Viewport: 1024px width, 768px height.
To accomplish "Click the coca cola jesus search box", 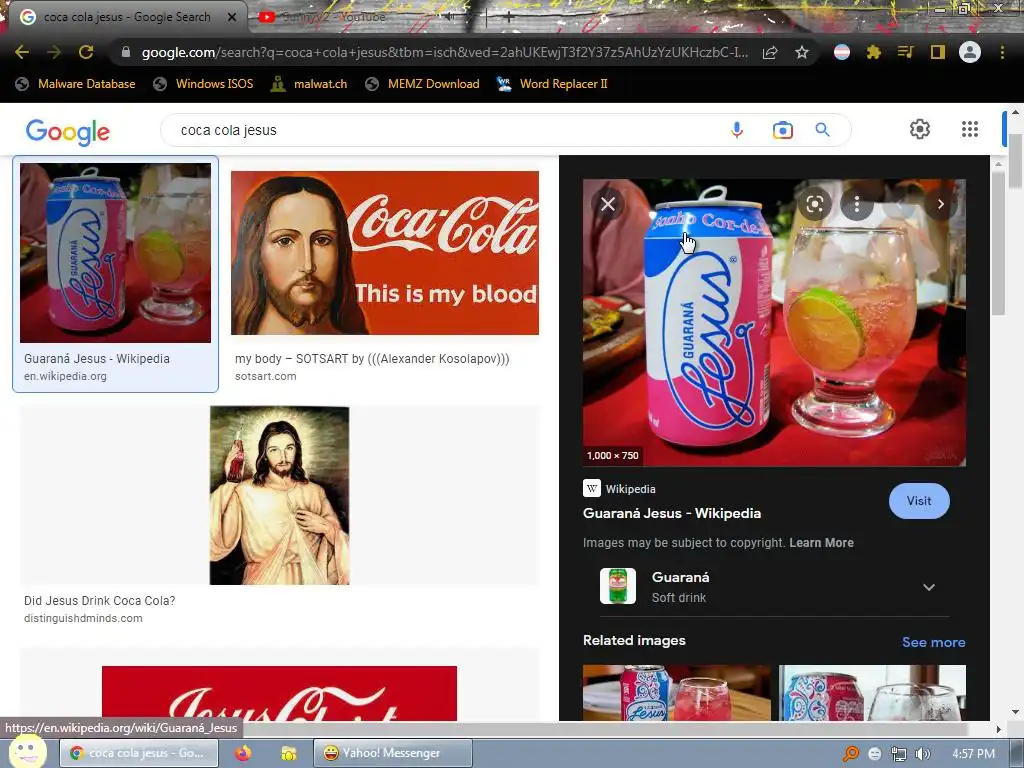I will pyautogui.click(x=444, y=130).
